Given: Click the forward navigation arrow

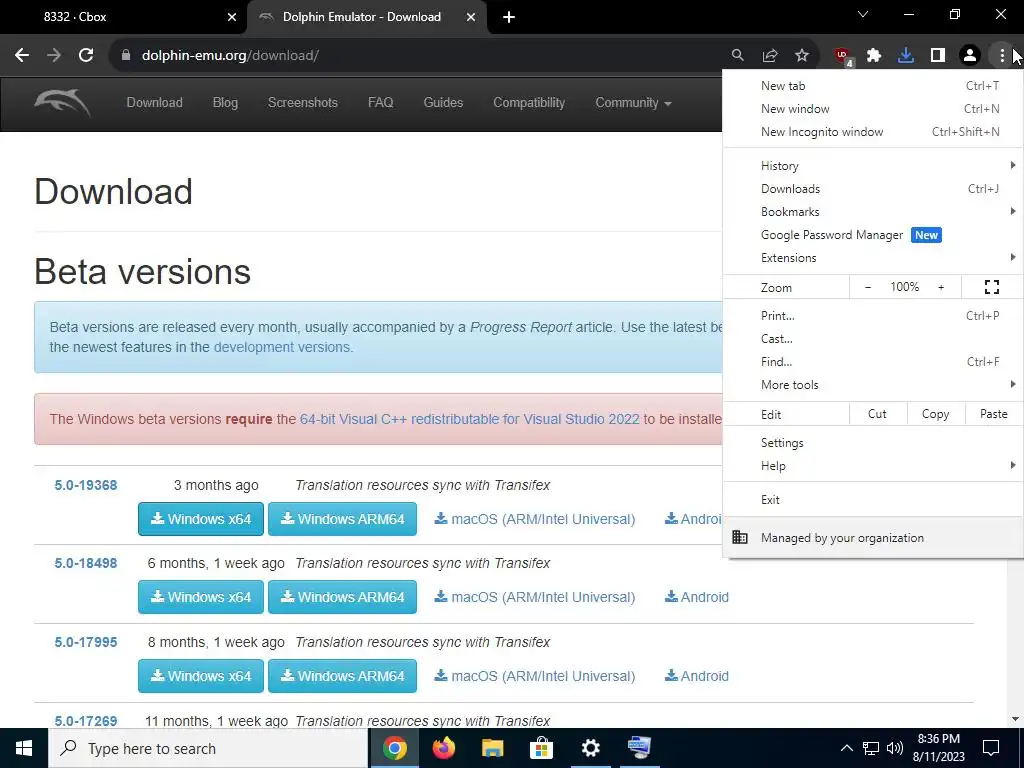Looking at the screenshot, I should pos(54,56).
